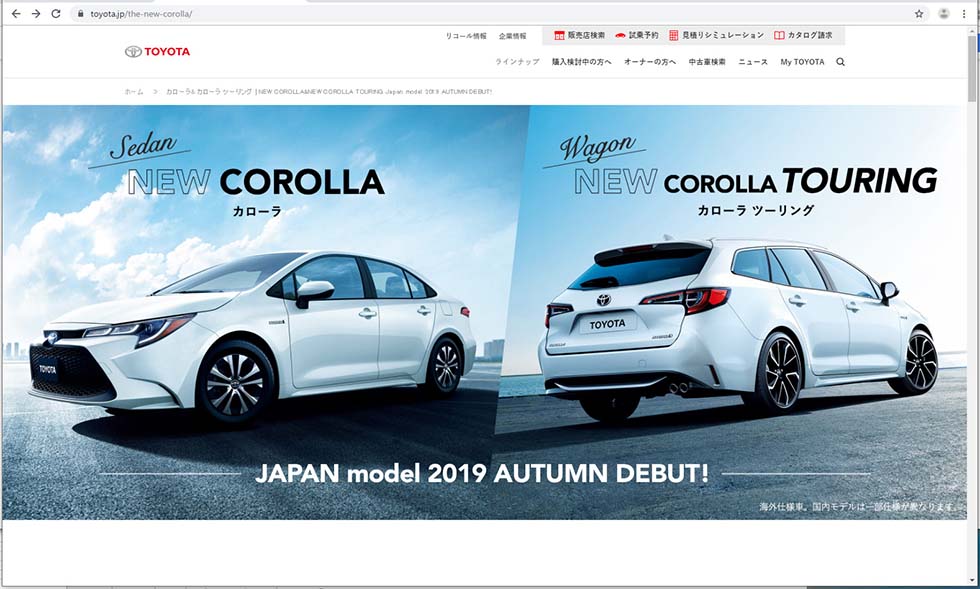This screenshot has height=589, width=980.
Task: Click the scrollbar down arrow
Action: 972,580
